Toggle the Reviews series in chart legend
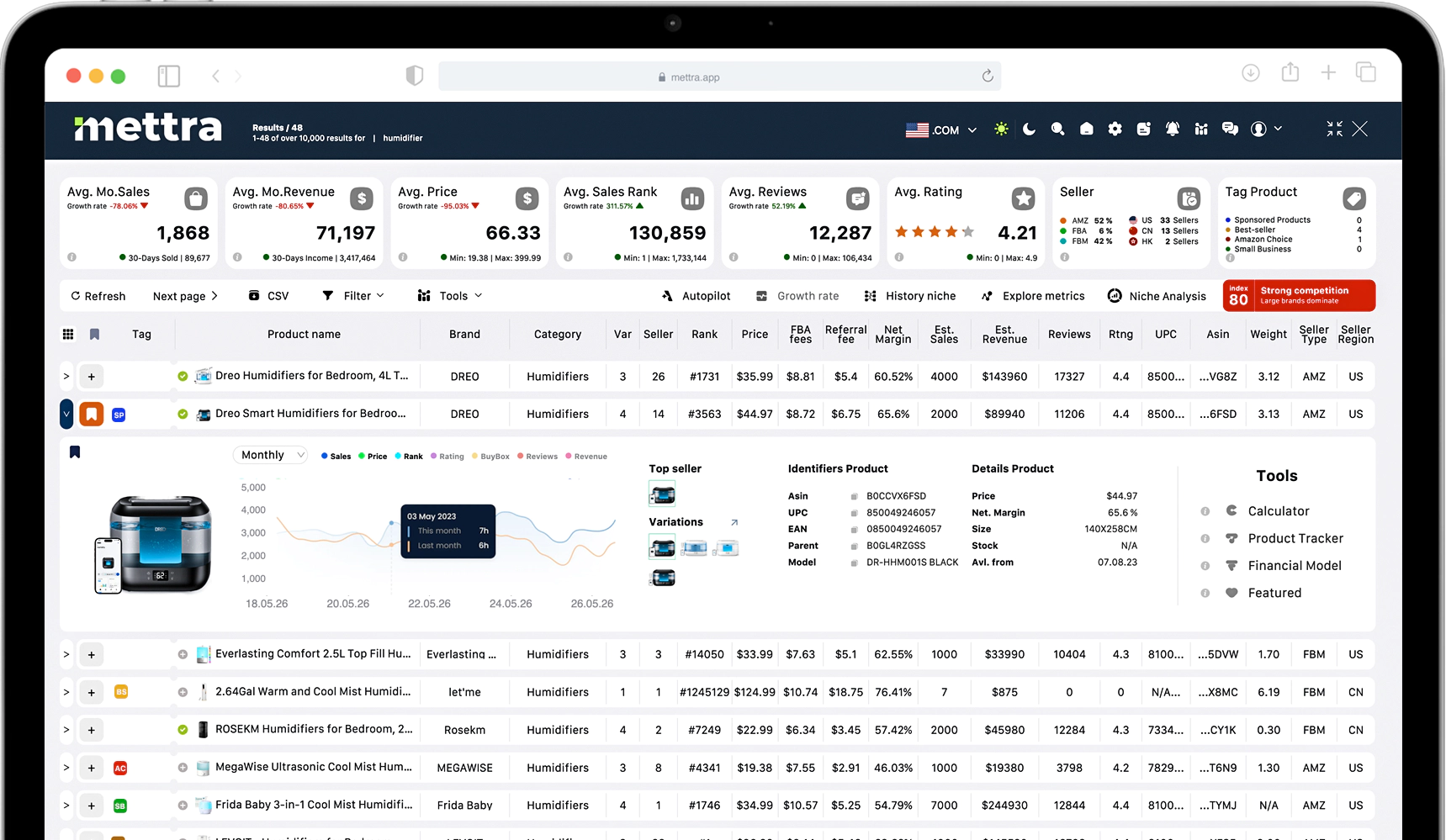The width and height of the screenshot is (1446, 840). pos(538,456)
